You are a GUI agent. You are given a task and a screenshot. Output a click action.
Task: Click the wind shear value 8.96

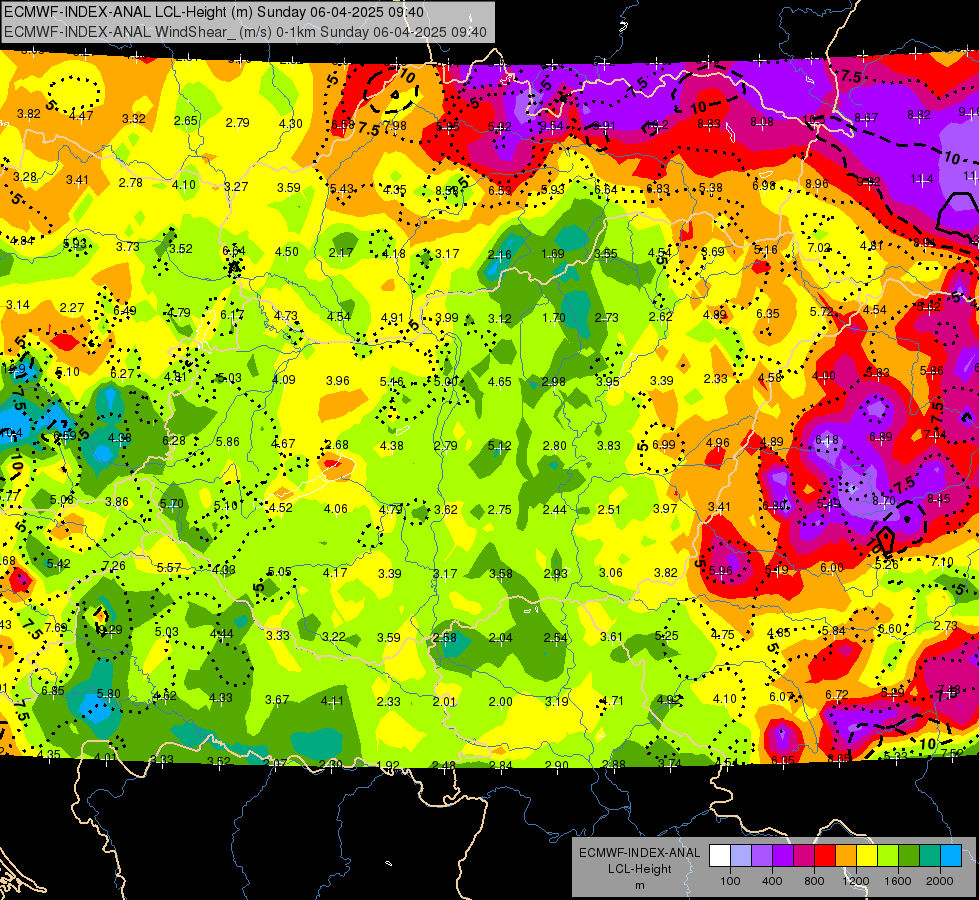tap(817, 184)
